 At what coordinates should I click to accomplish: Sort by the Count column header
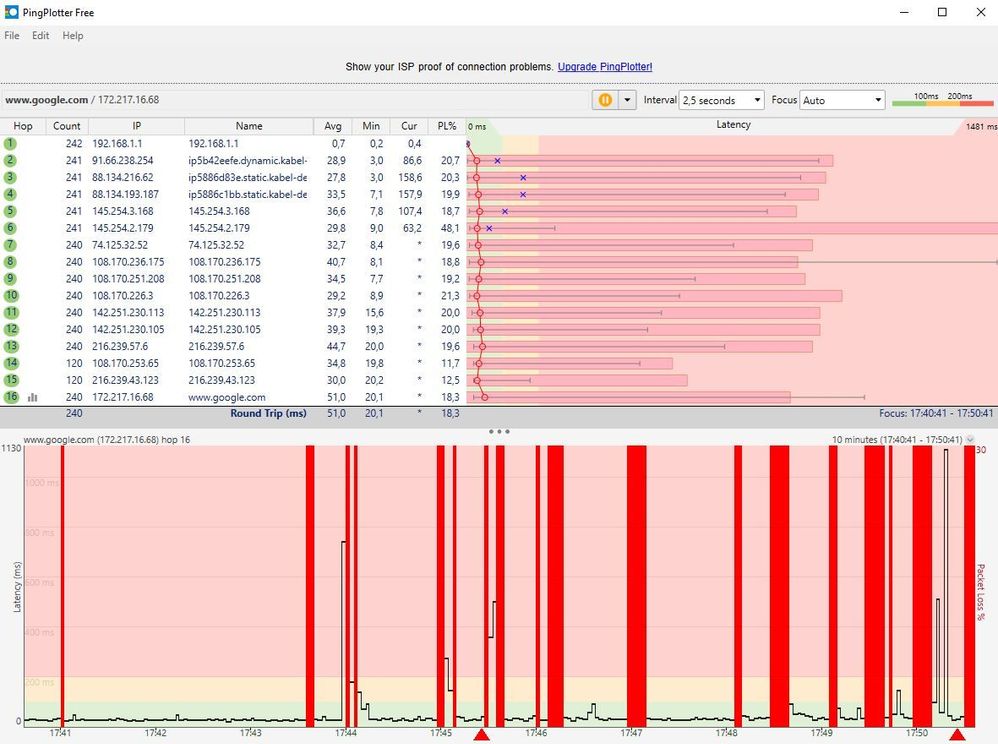pos(66,126)
